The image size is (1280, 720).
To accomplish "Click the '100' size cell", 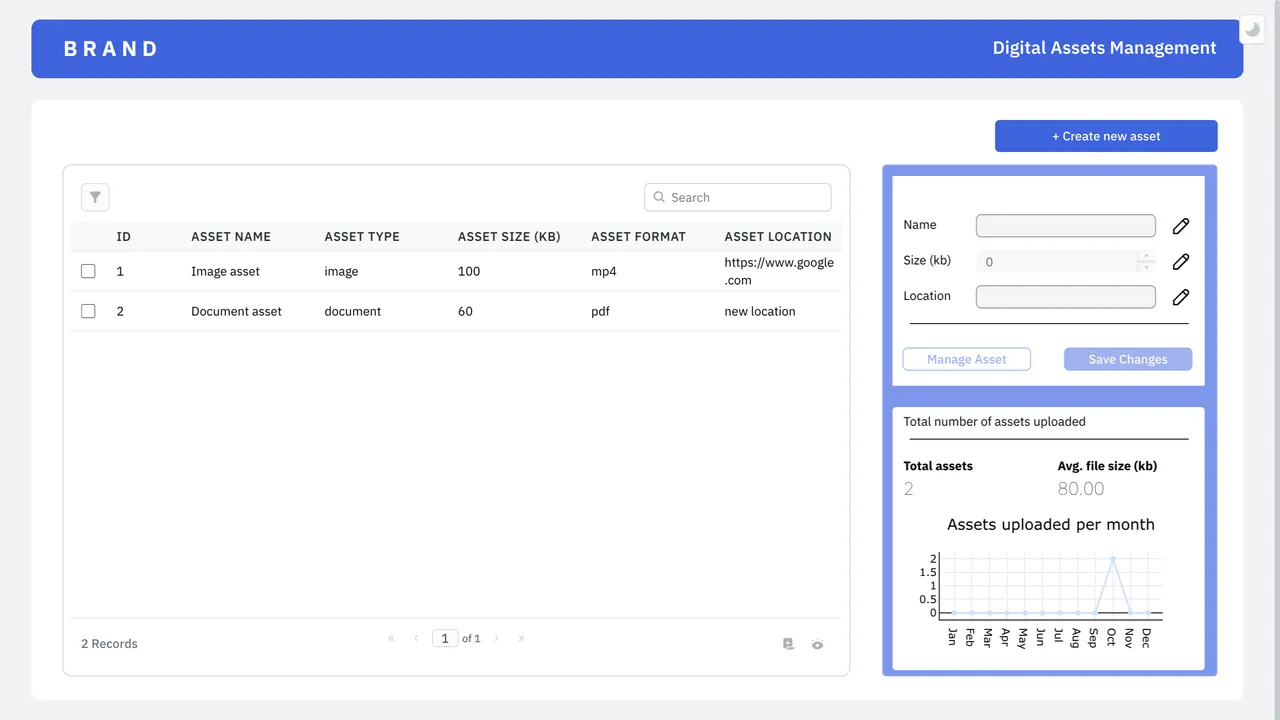I will point(469,271).
